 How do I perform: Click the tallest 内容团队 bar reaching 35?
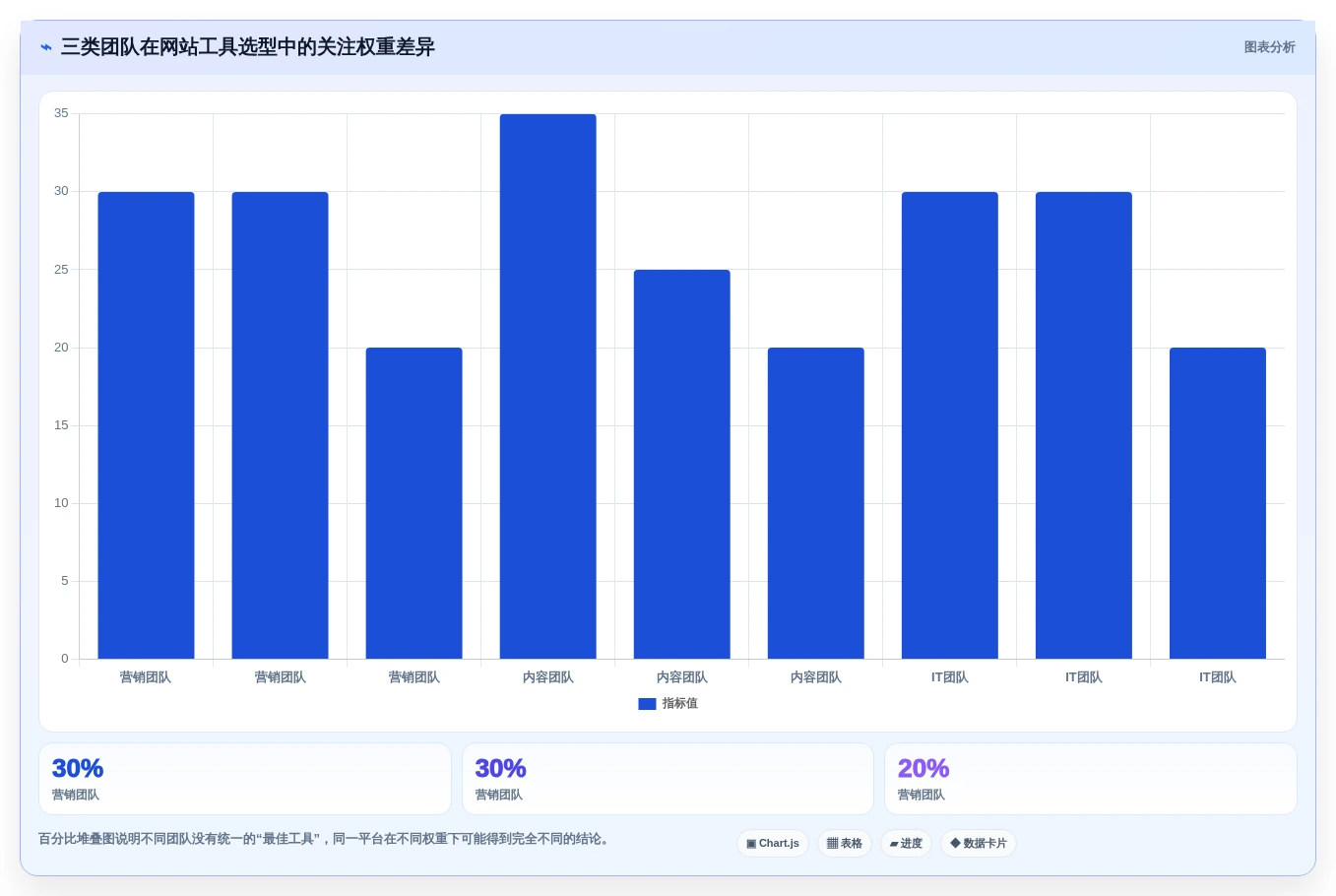coord(547,386)
